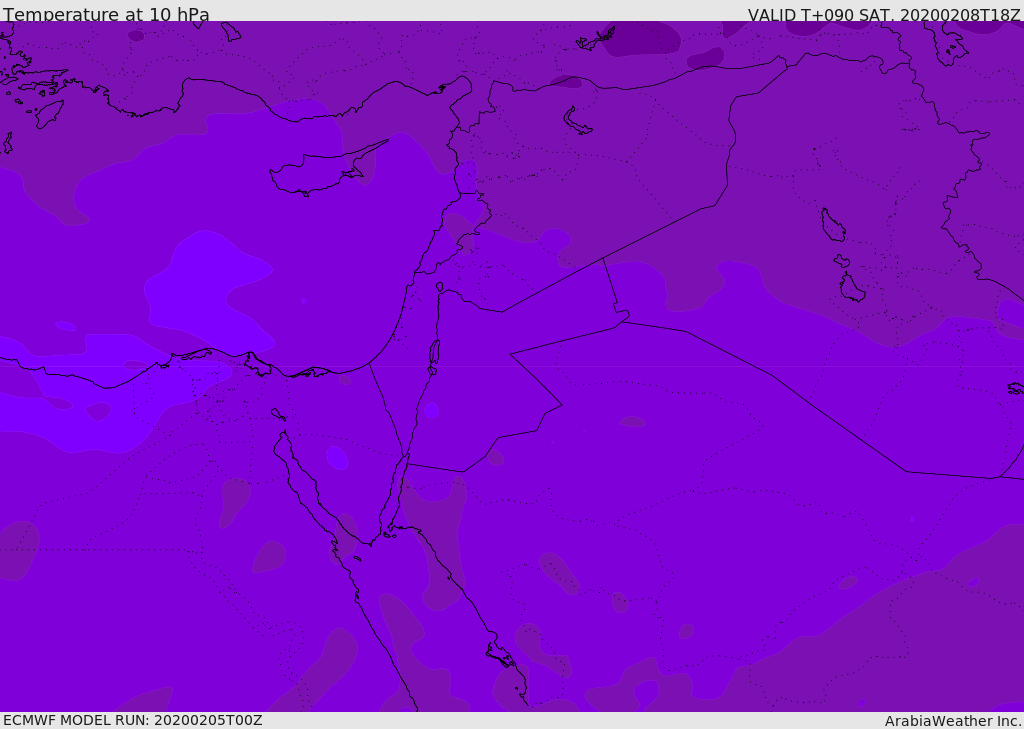Click the Lake Assad outline in Syria

pos(577,122)
